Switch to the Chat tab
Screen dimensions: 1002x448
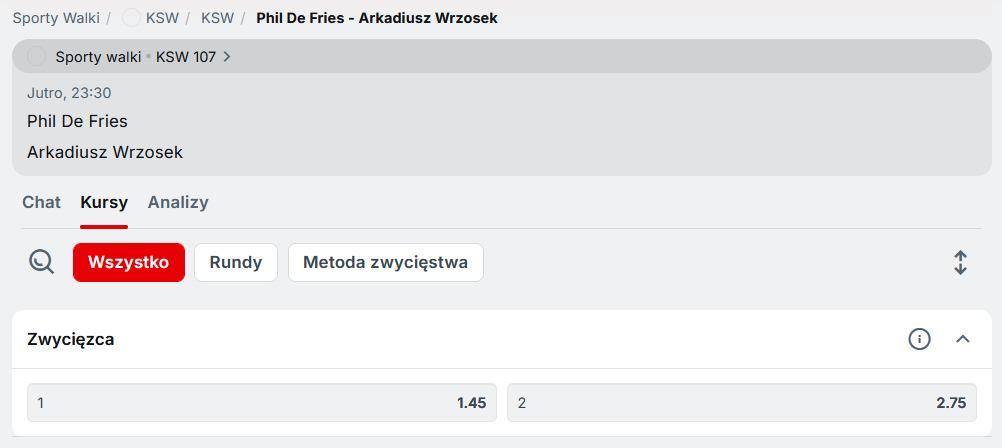tap(42, 202)
